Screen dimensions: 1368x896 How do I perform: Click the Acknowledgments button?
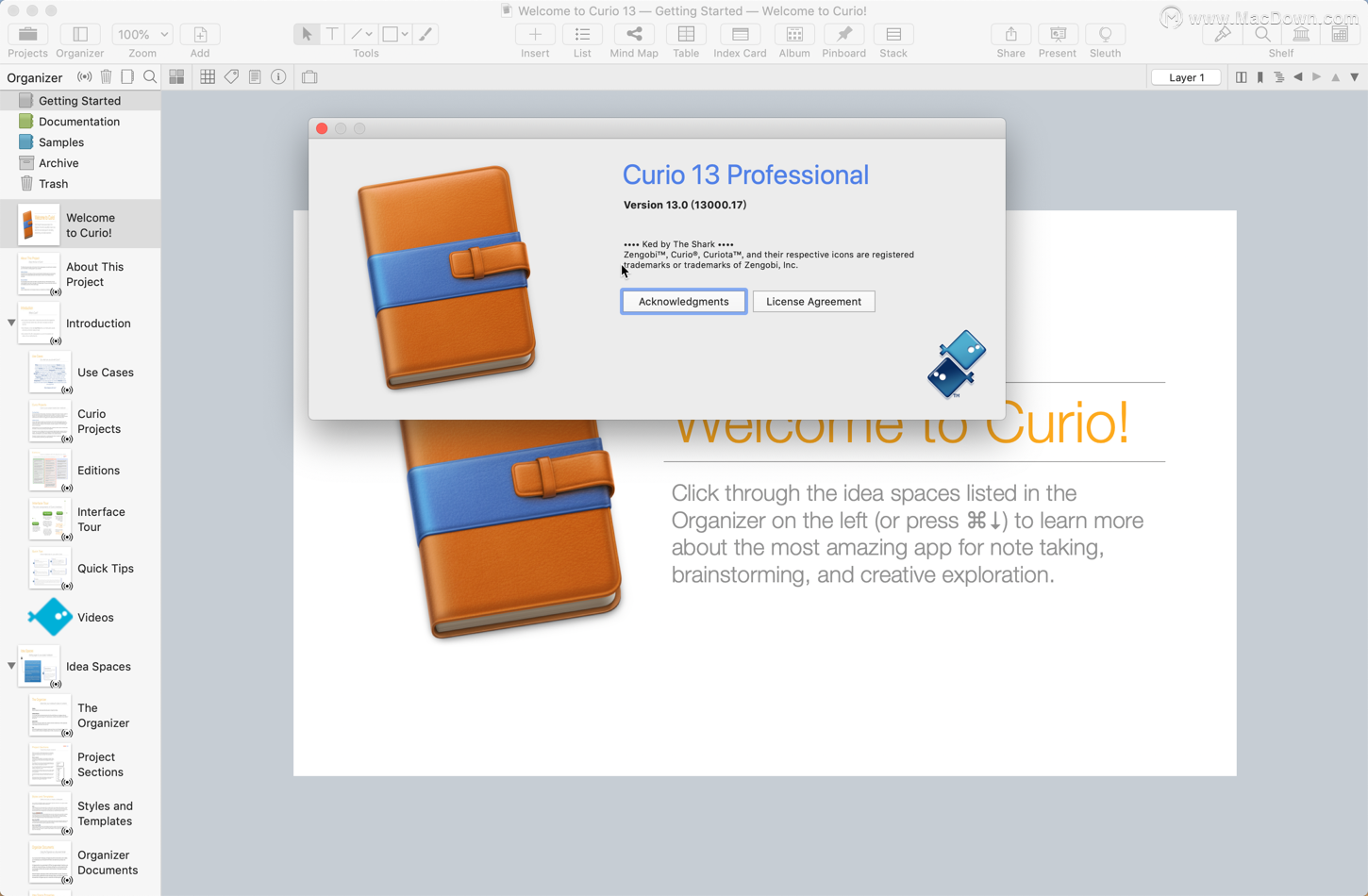(684, 302)
